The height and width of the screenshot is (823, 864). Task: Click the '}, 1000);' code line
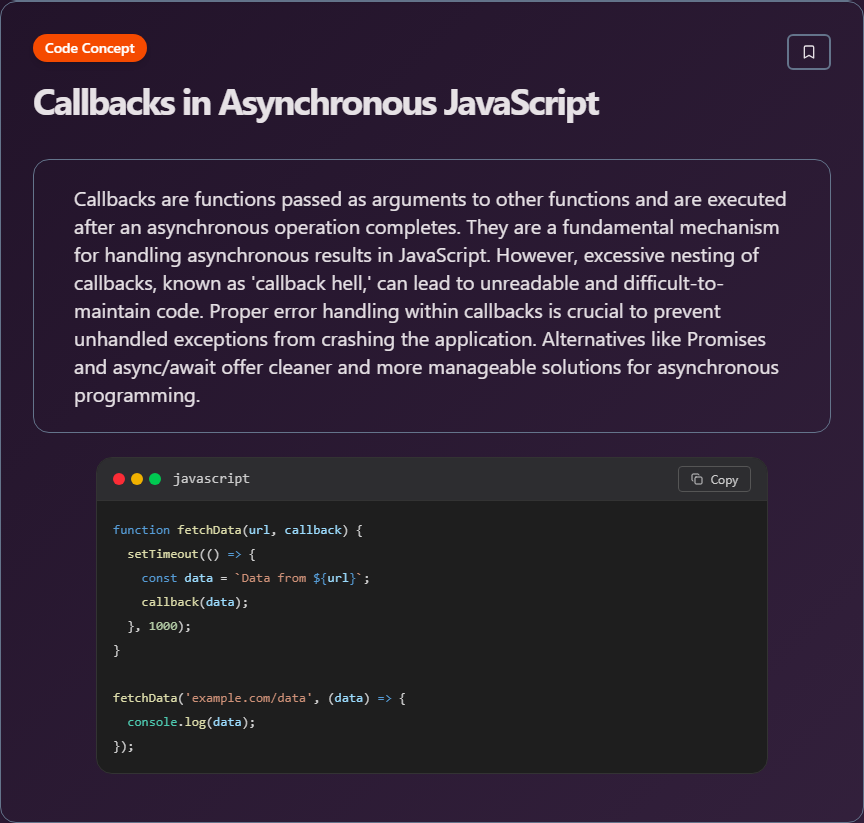[x=159, y=626]
